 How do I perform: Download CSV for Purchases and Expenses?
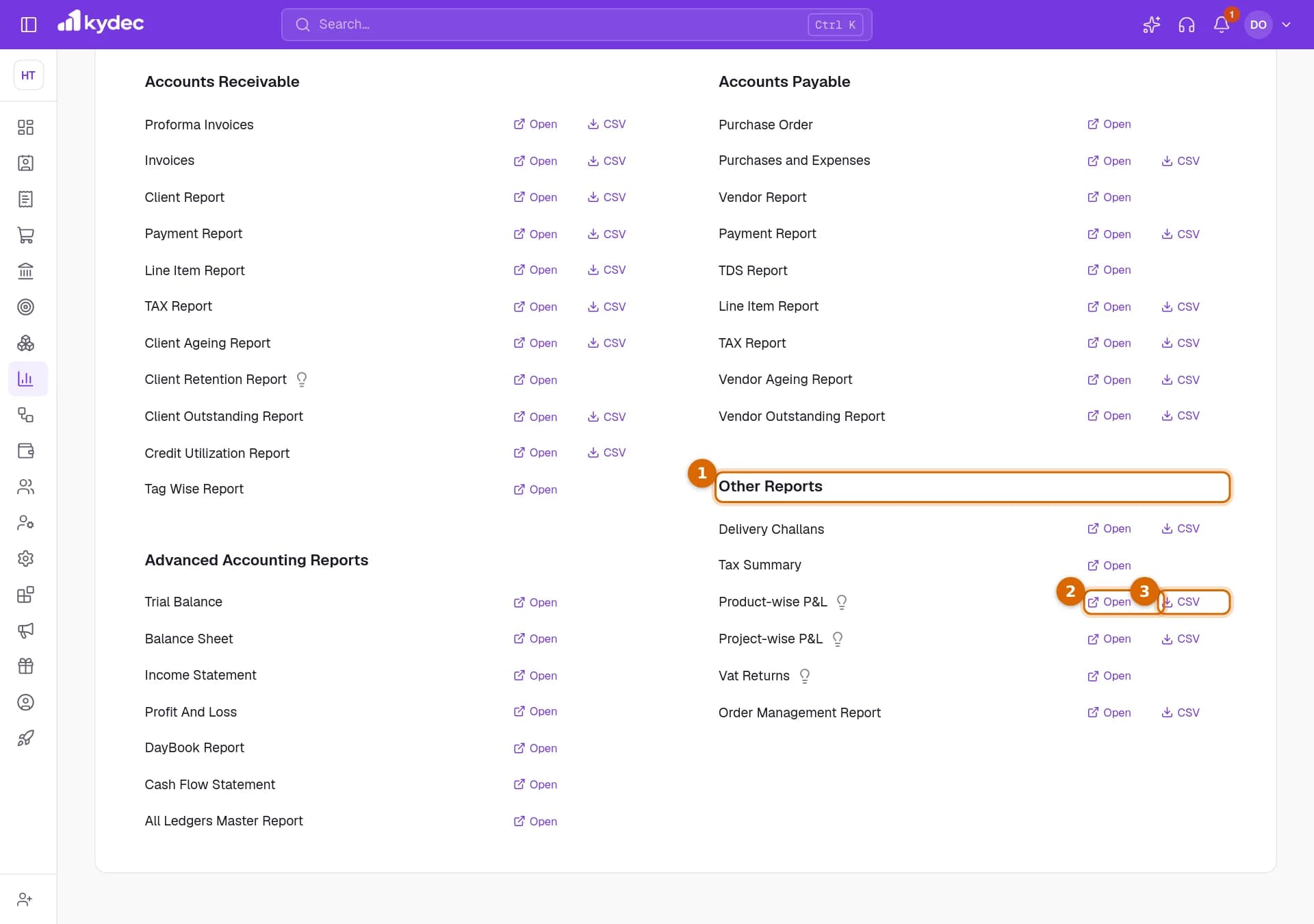click(1181, 162)
